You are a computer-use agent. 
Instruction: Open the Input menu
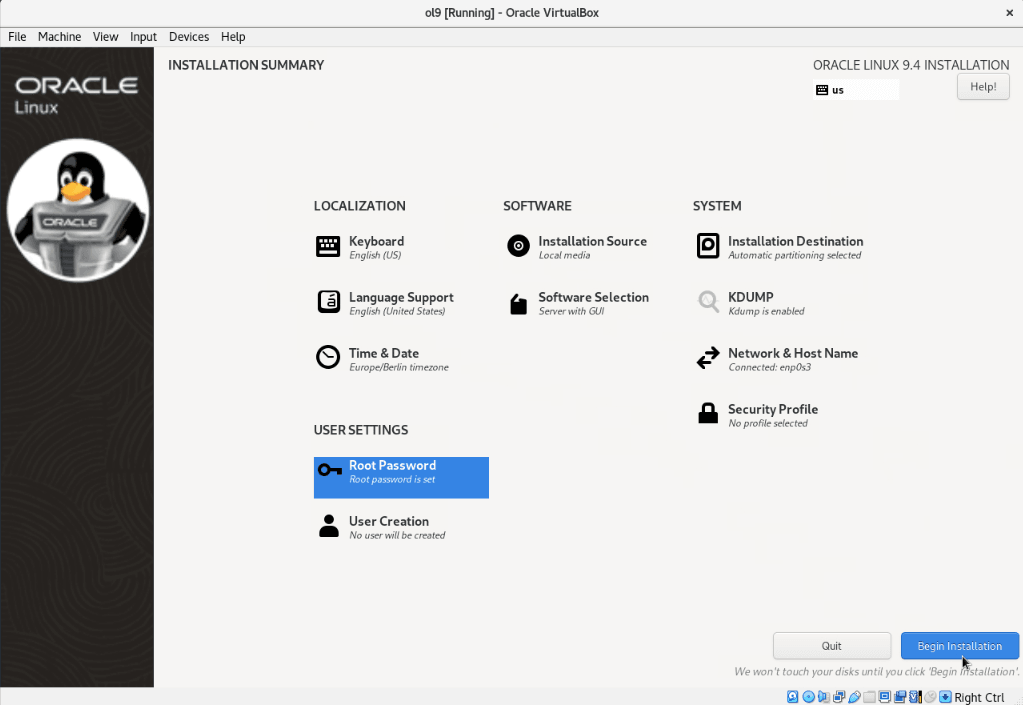click(143, 37)
